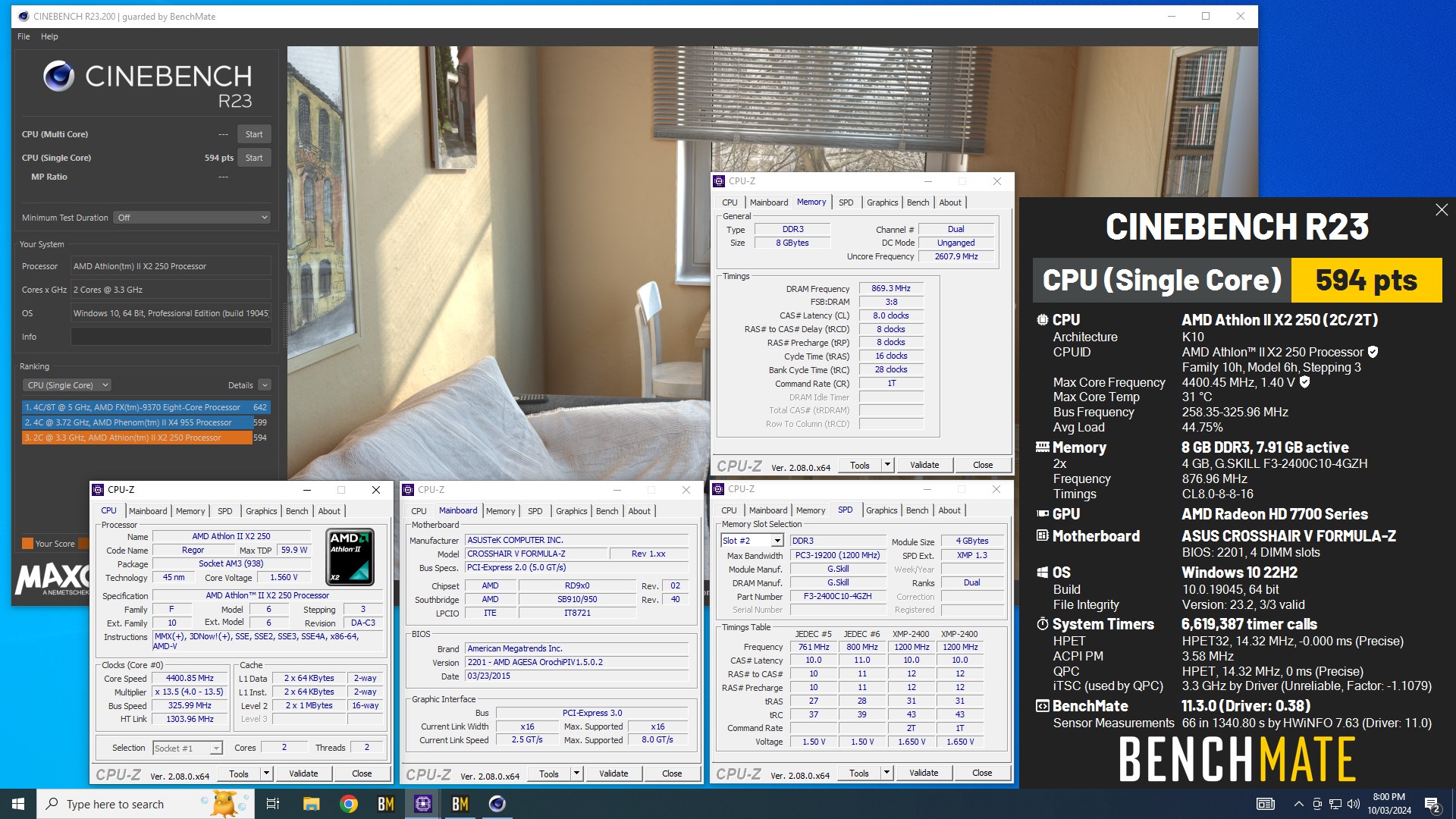This screenshot has height=819, width=1456.
Task: Open Task View from taskbar
Action: pyautogui.click(x=273, y=804)
